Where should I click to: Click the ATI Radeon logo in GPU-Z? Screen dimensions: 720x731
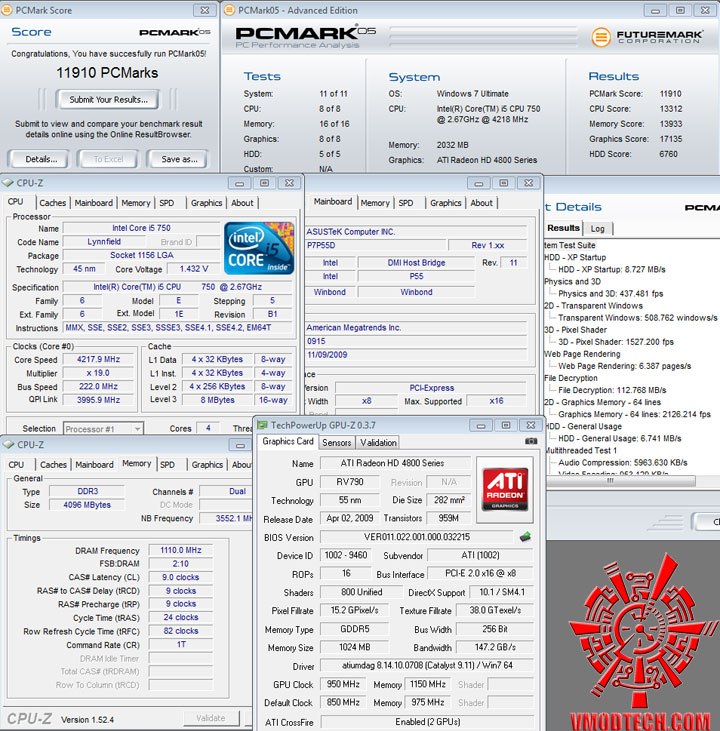505,490
